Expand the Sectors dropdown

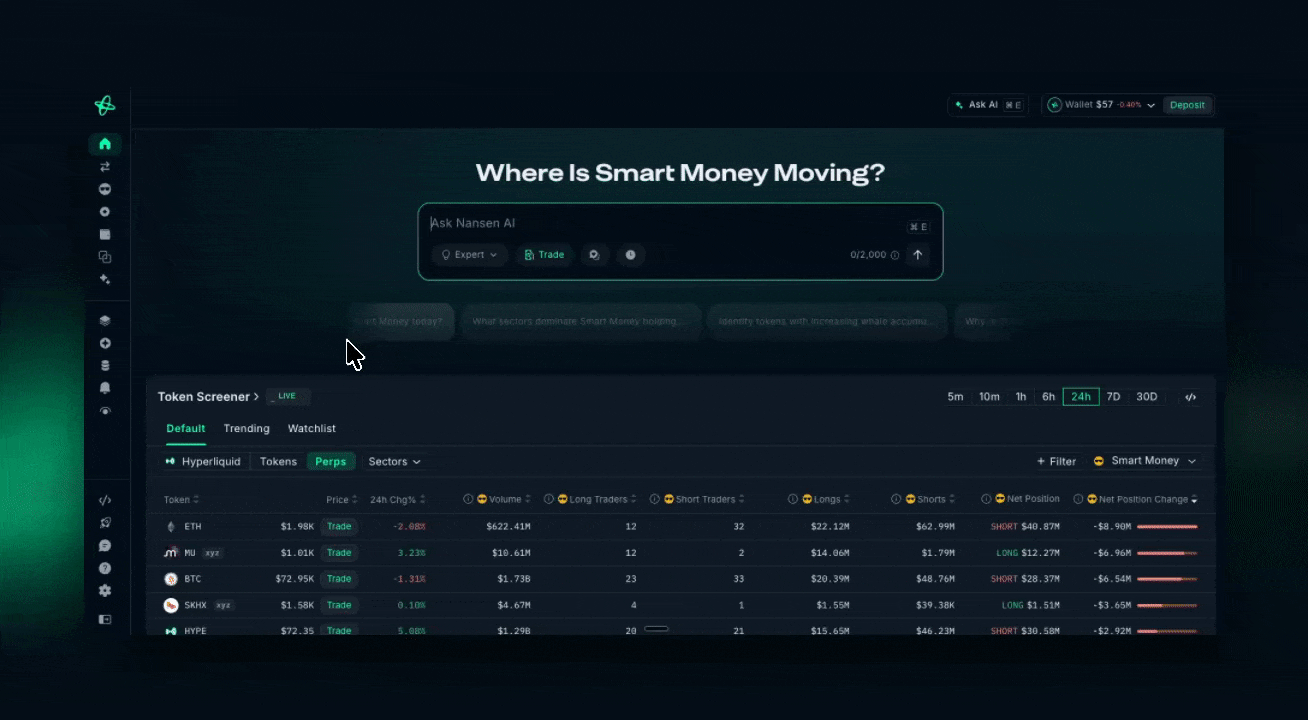(x=394, y=462)
